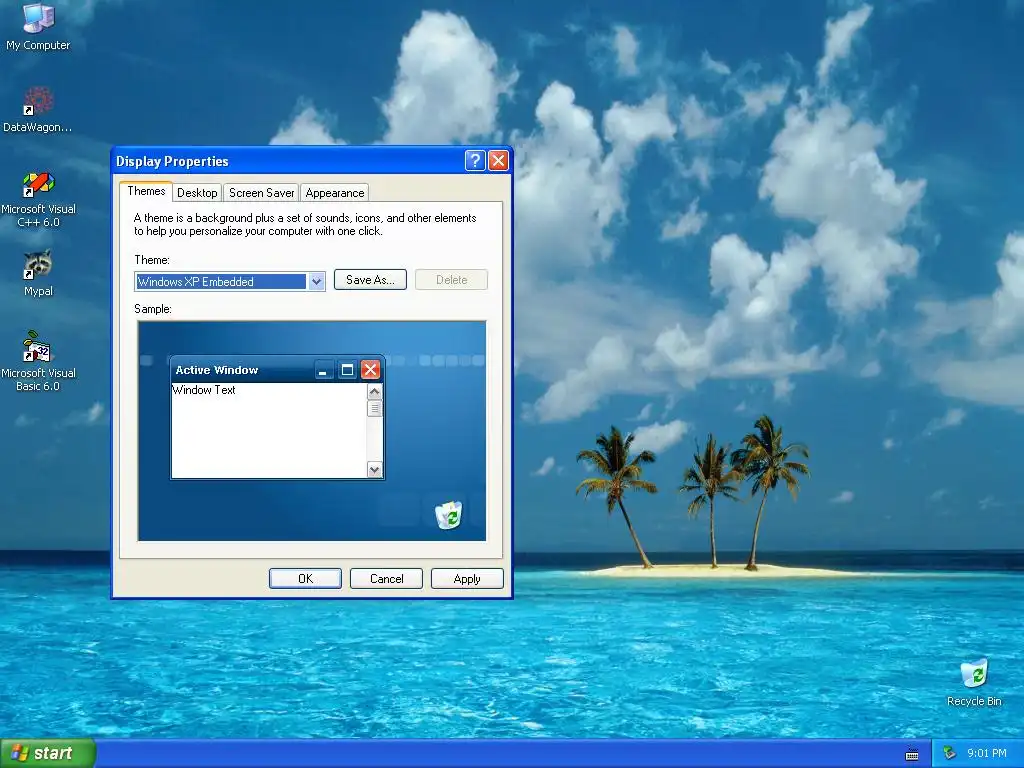Click the 9:01 PM clock
Screen dimensions: 1024x768
[987, 753]
